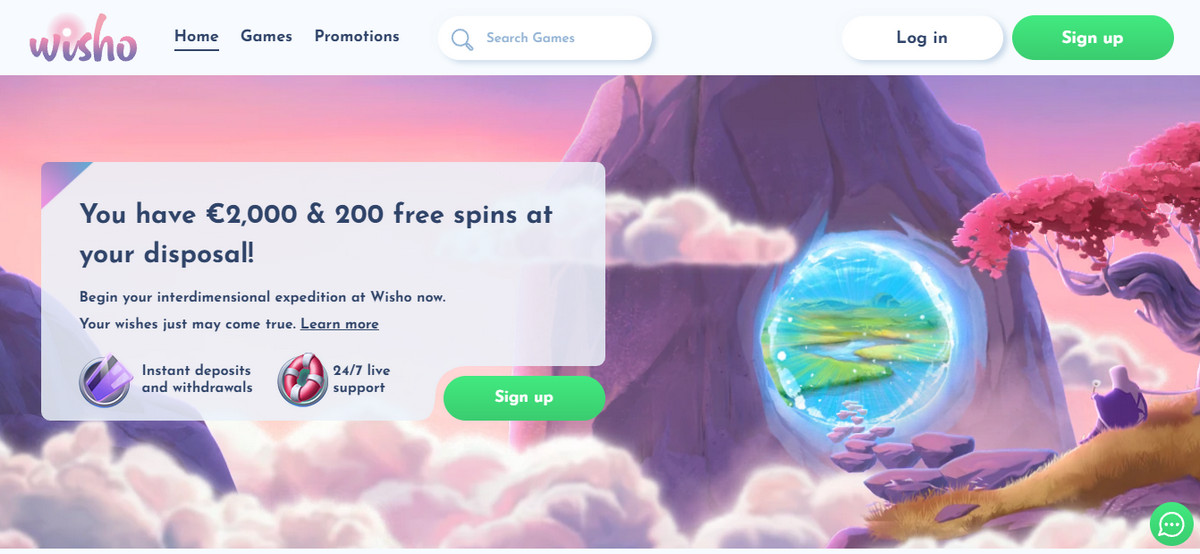Click the Log in button
1200x554 pixels.
pos(922,38)
